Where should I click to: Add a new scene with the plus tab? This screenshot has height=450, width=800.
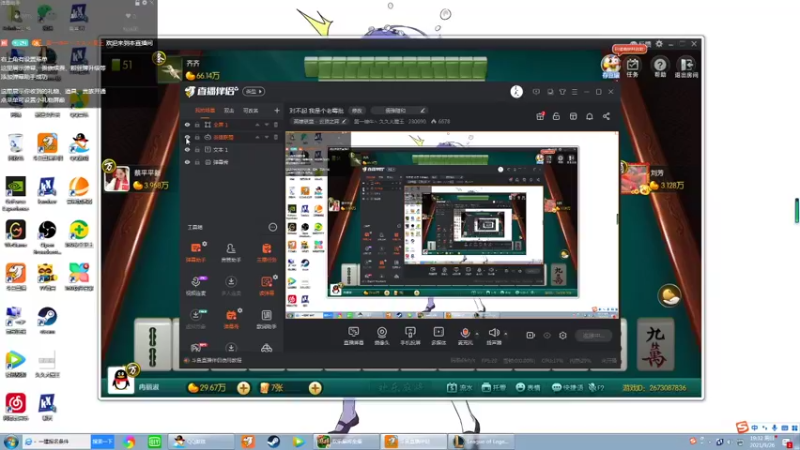[277, 110]
